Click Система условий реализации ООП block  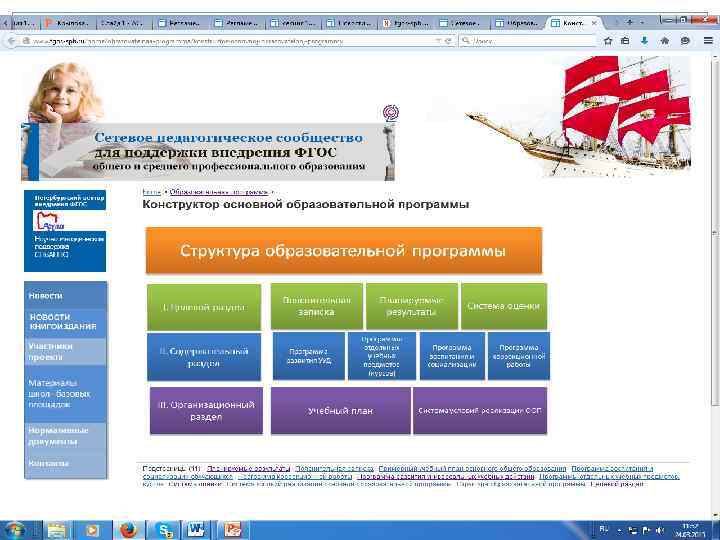pos(480,411)
